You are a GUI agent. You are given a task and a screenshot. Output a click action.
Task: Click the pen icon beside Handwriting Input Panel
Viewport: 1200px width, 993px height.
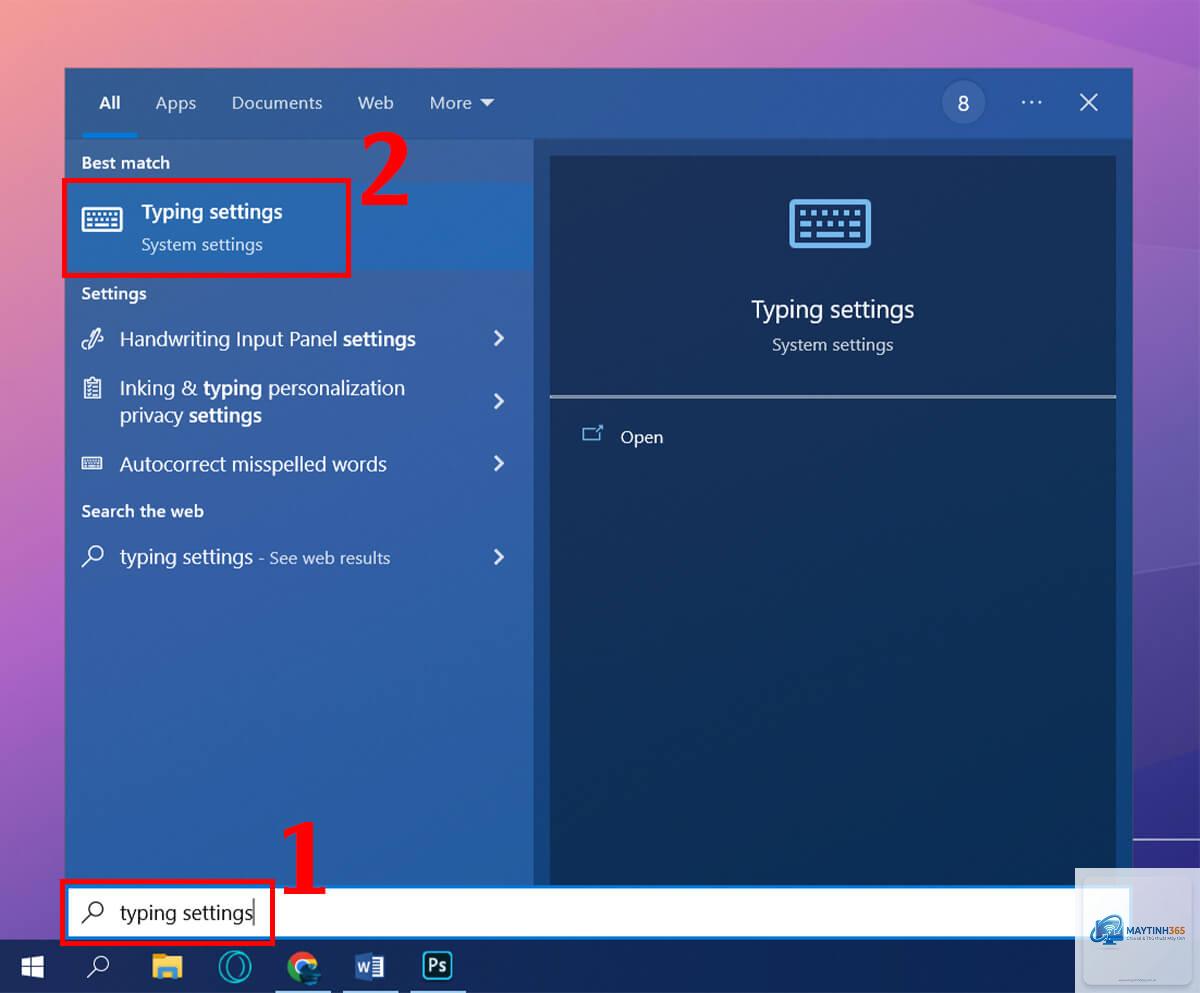92,339
